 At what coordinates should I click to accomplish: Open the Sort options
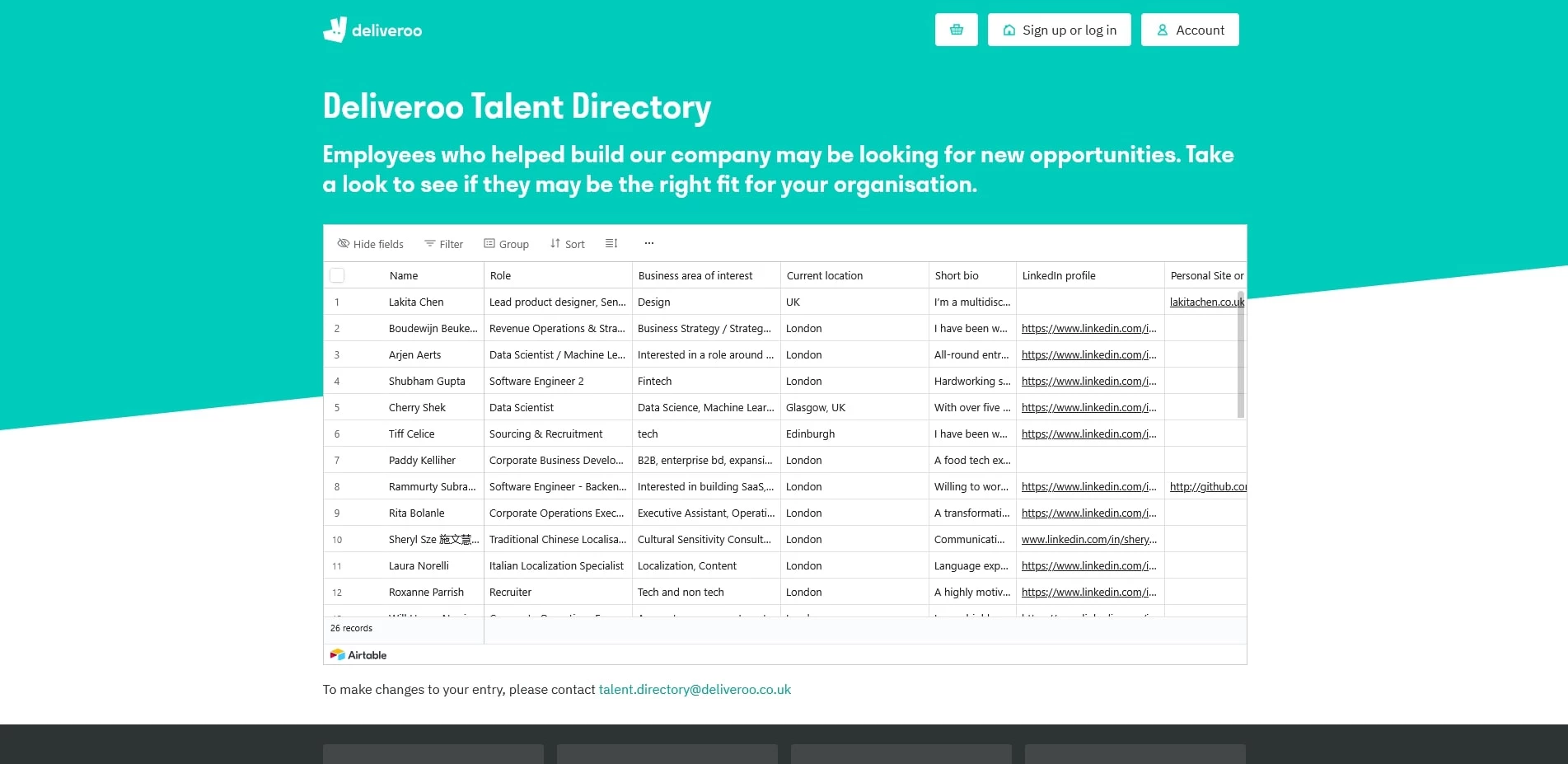[567, 244]
